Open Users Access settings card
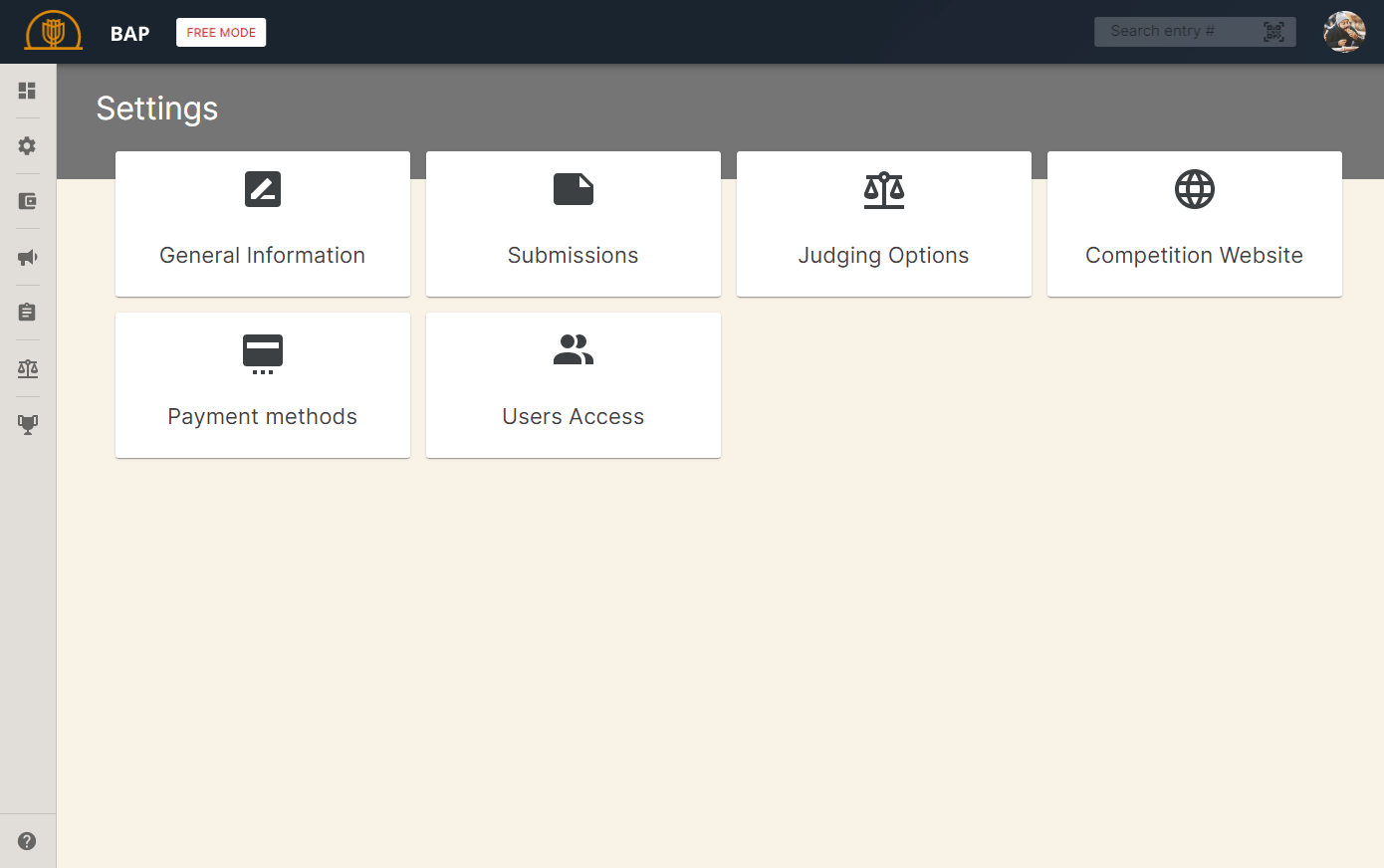Image resolution: width=1384 pixels, height=868 pixels. point(574,385)
